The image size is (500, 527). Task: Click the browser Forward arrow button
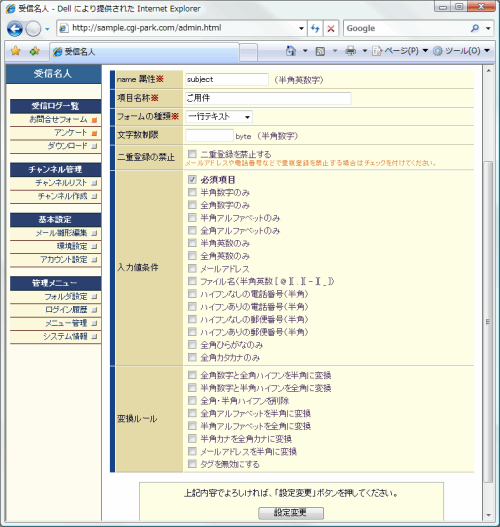[33, 29]
